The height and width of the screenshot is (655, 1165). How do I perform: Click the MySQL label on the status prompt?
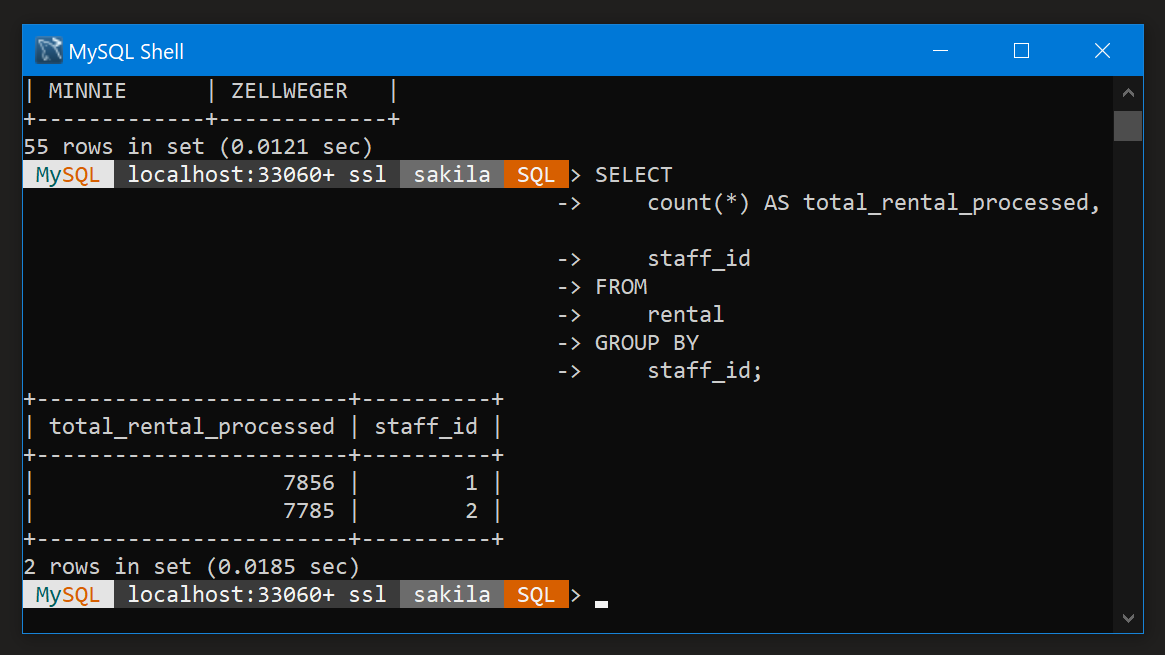point(66,173)
